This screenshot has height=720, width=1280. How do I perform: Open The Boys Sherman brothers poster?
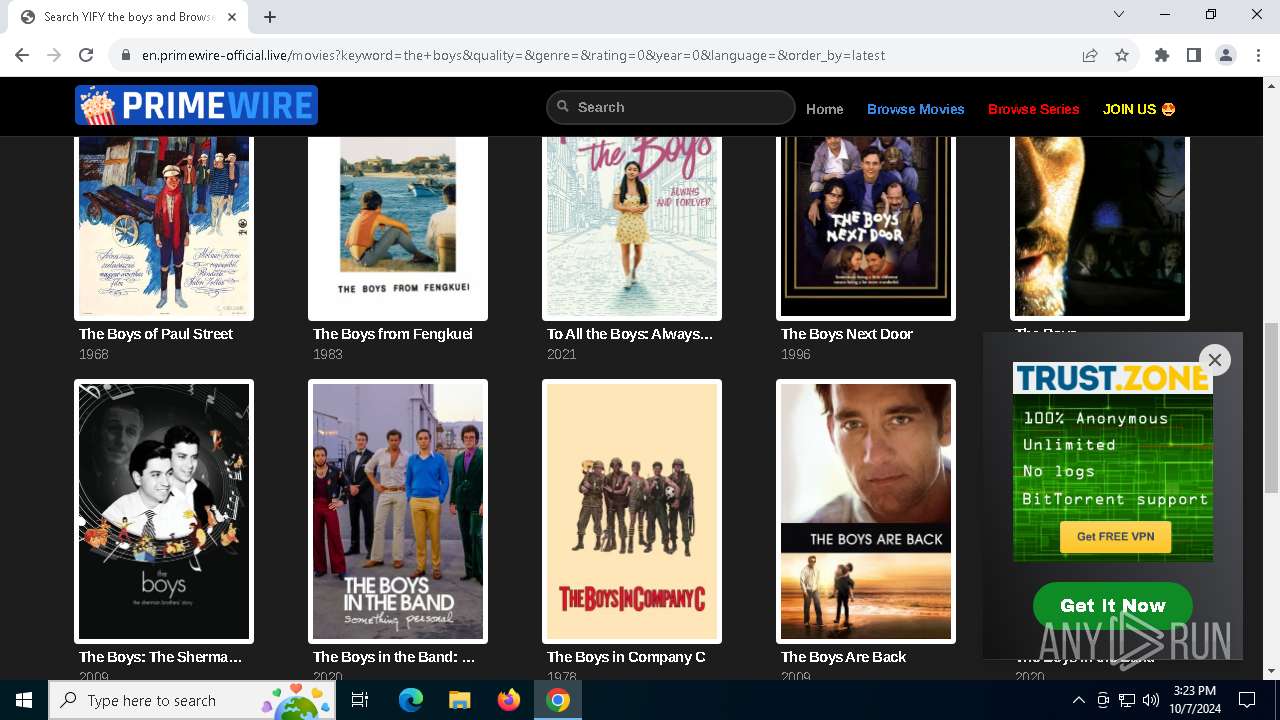tap(164, 511)
